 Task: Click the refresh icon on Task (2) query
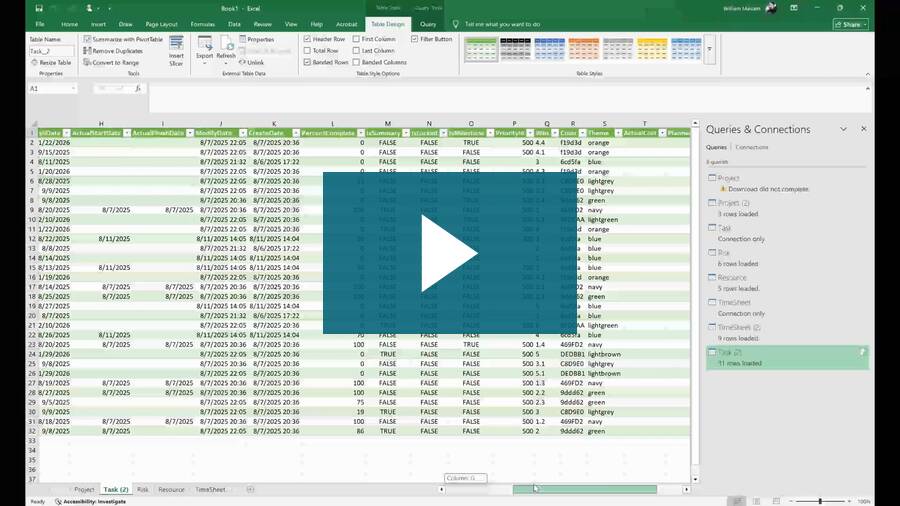[x=862, y=352]
